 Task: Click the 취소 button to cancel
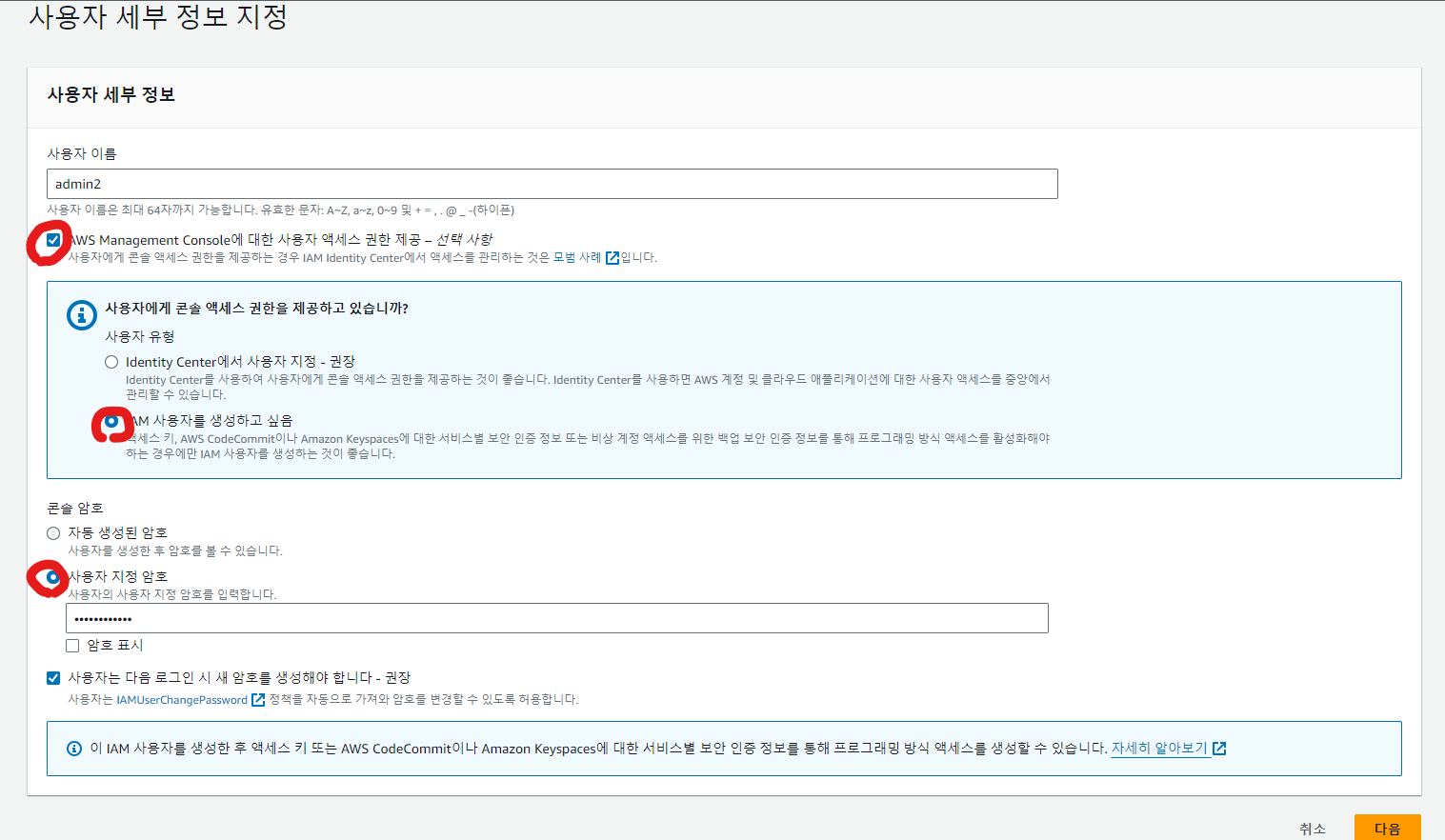tap(1314, 828)
